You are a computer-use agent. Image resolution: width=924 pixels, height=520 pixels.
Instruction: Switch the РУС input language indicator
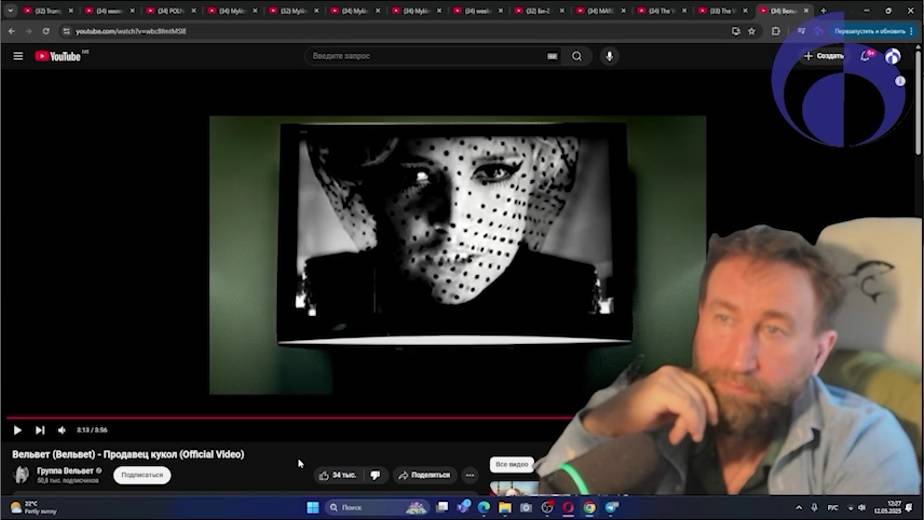833,508
